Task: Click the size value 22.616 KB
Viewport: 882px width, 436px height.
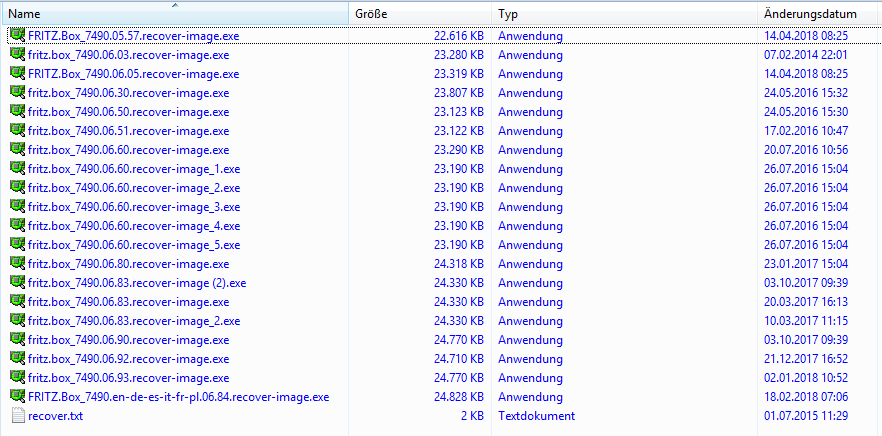Action: (459, 36)
